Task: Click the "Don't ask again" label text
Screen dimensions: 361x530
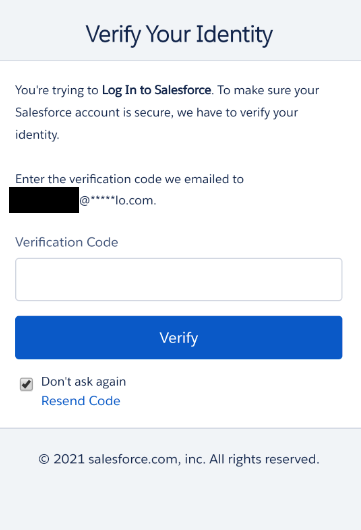Action: [x=83, y=382]
